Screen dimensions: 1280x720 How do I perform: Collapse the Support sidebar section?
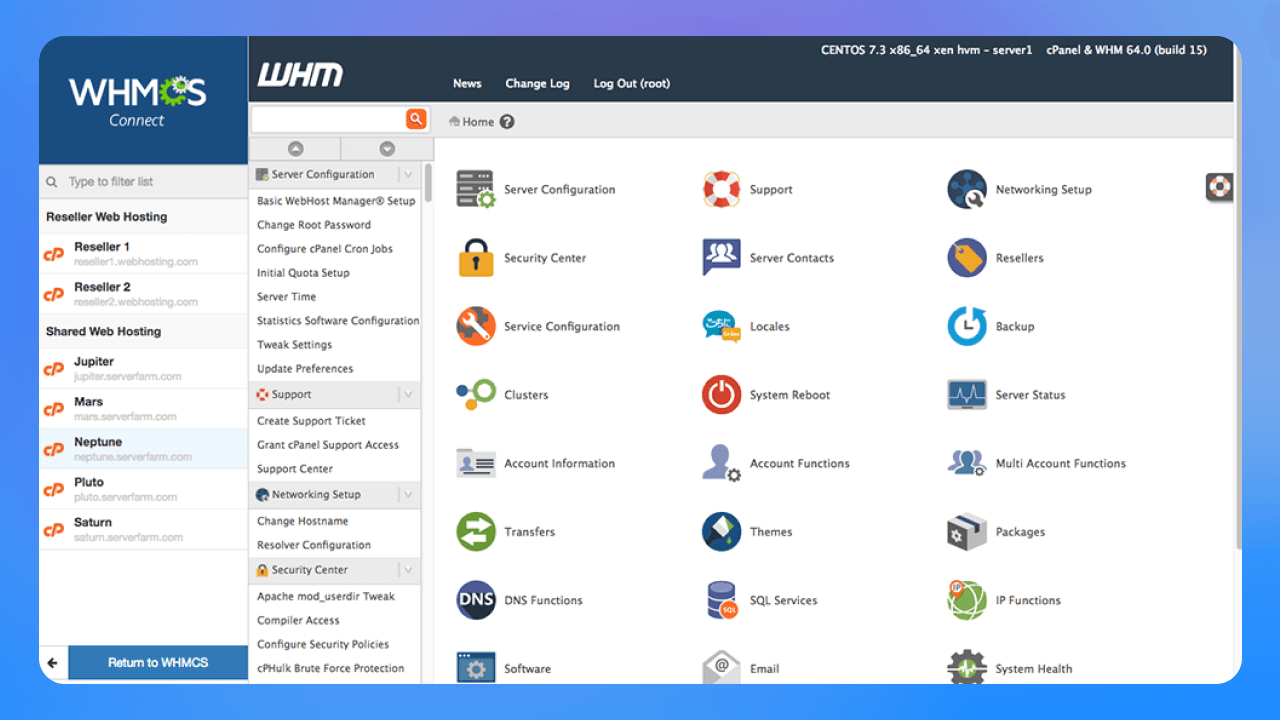click(407, 395)
